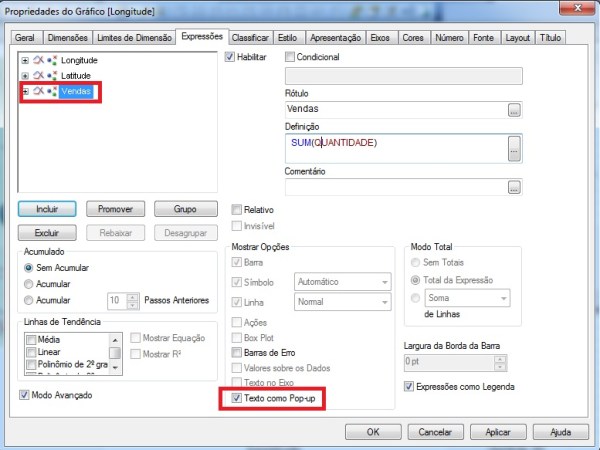Disable the Texto como Pop-up checkbox
The width and height of the screenshot is (600, 450).
pos(236,399)
